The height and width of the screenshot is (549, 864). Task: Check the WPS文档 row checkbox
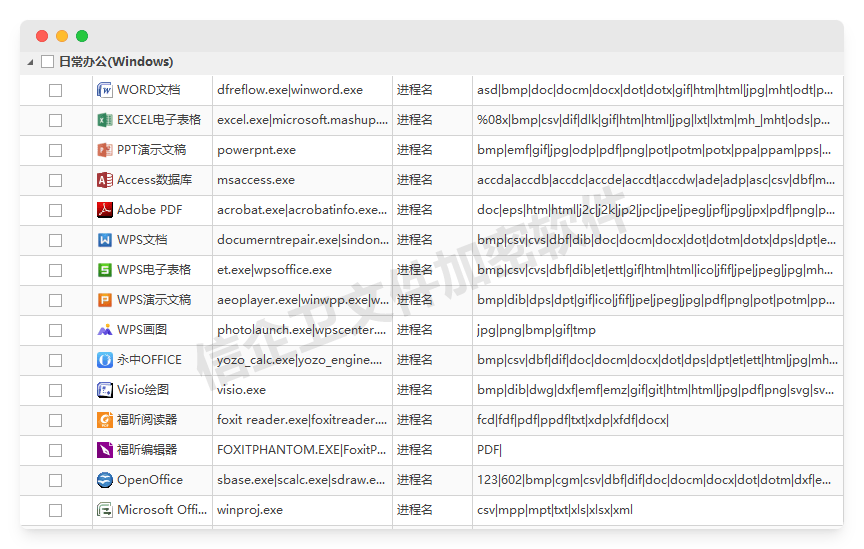pos(56,240)
